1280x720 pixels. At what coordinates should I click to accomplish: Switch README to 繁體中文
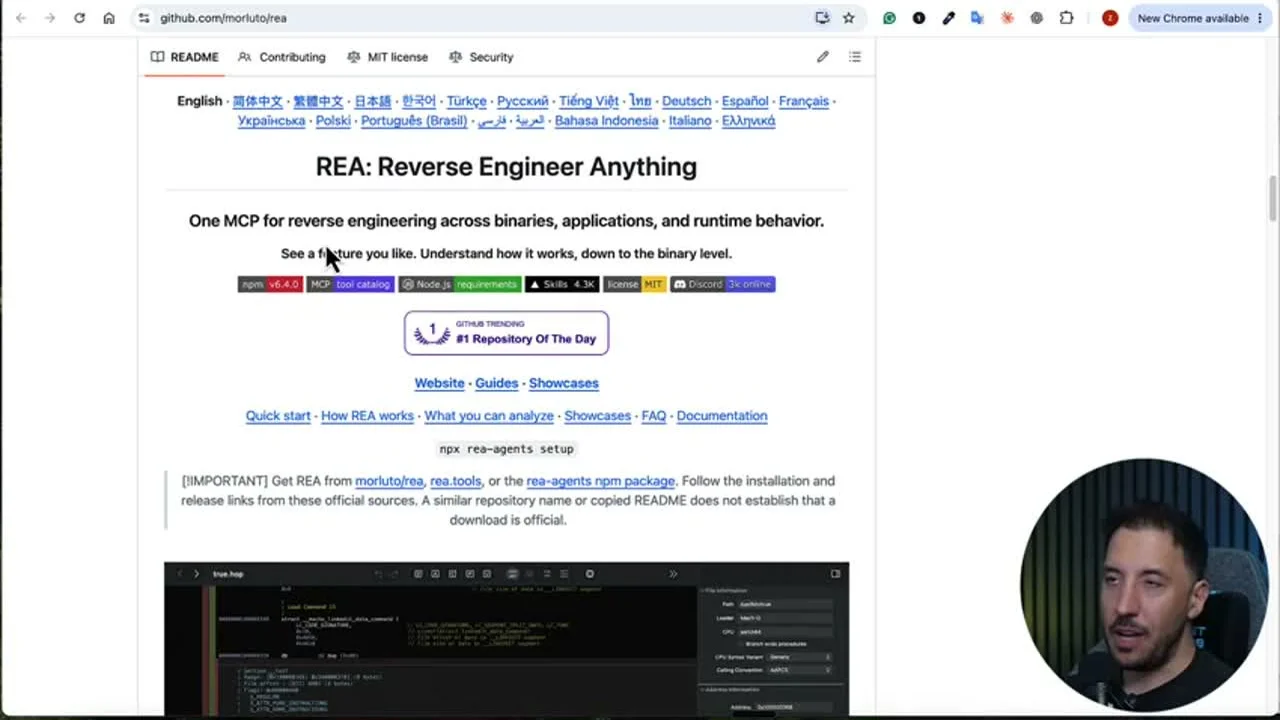318,101
